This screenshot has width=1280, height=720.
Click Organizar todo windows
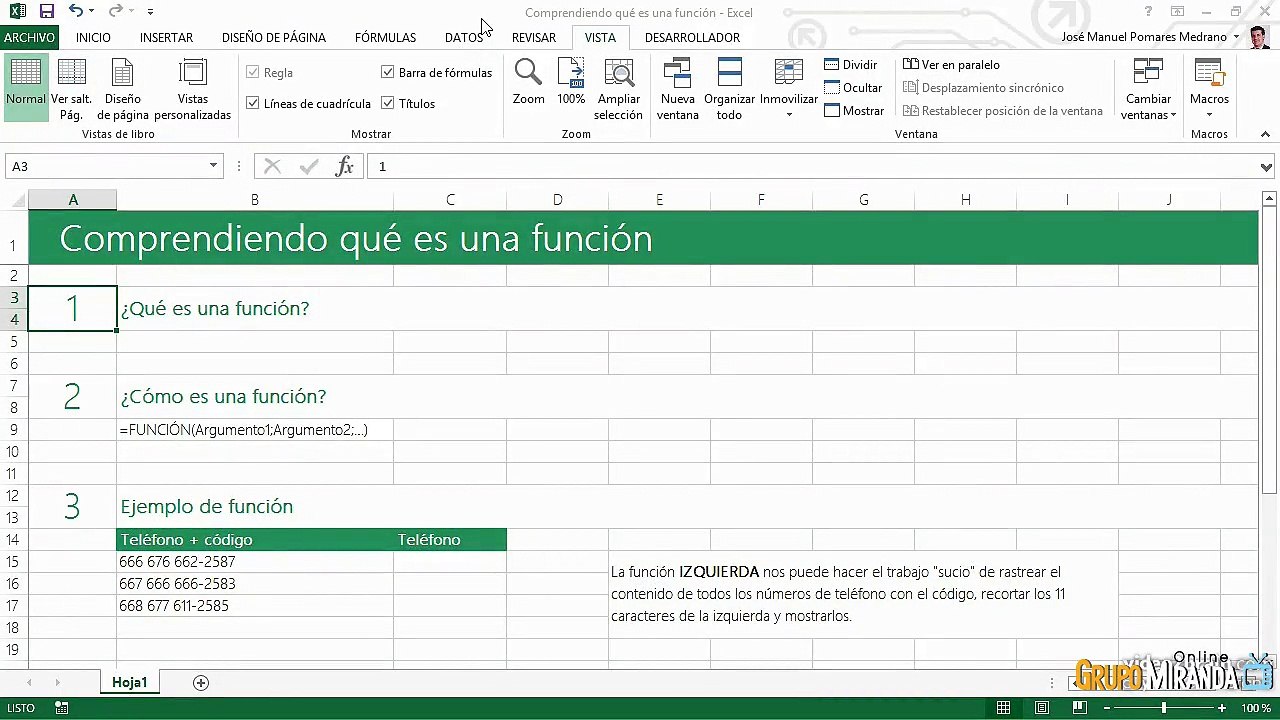(x=729, y=89)
